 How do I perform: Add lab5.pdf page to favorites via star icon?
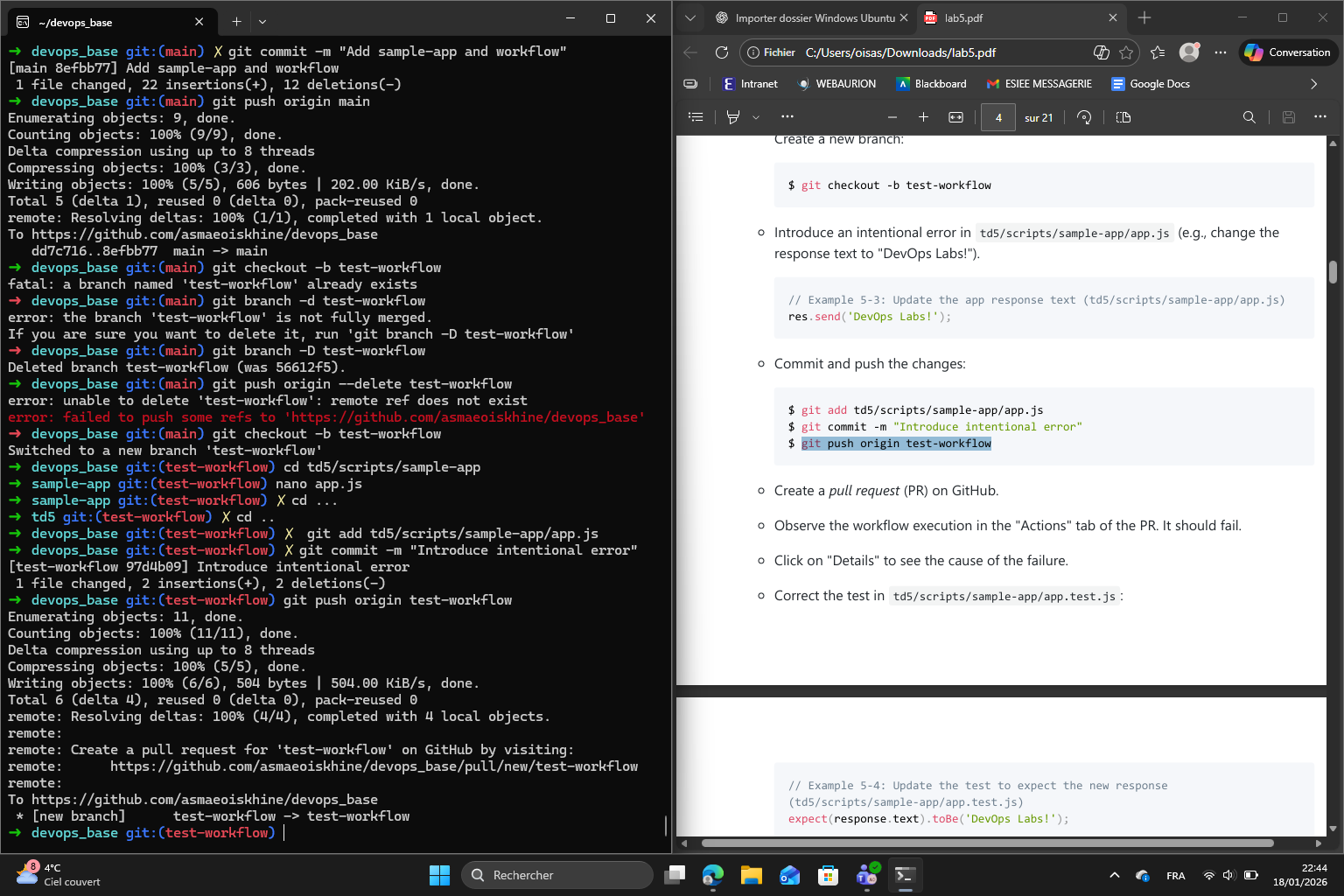pos(1126,52)
